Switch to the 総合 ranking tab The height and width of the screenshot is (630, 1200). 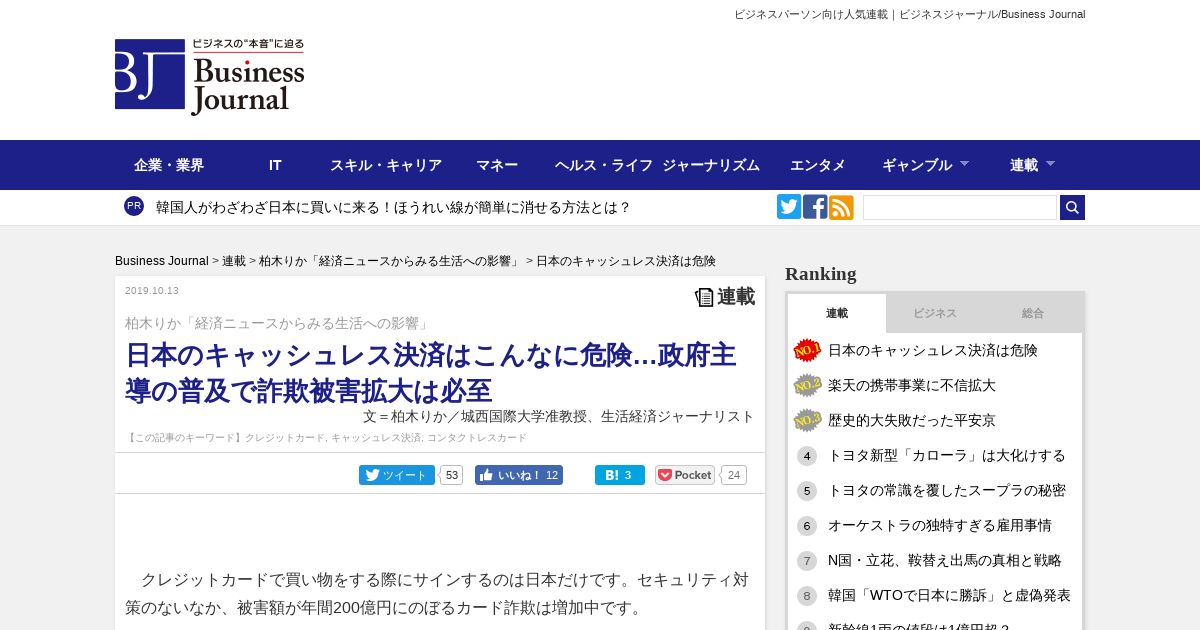point(1033,313)
